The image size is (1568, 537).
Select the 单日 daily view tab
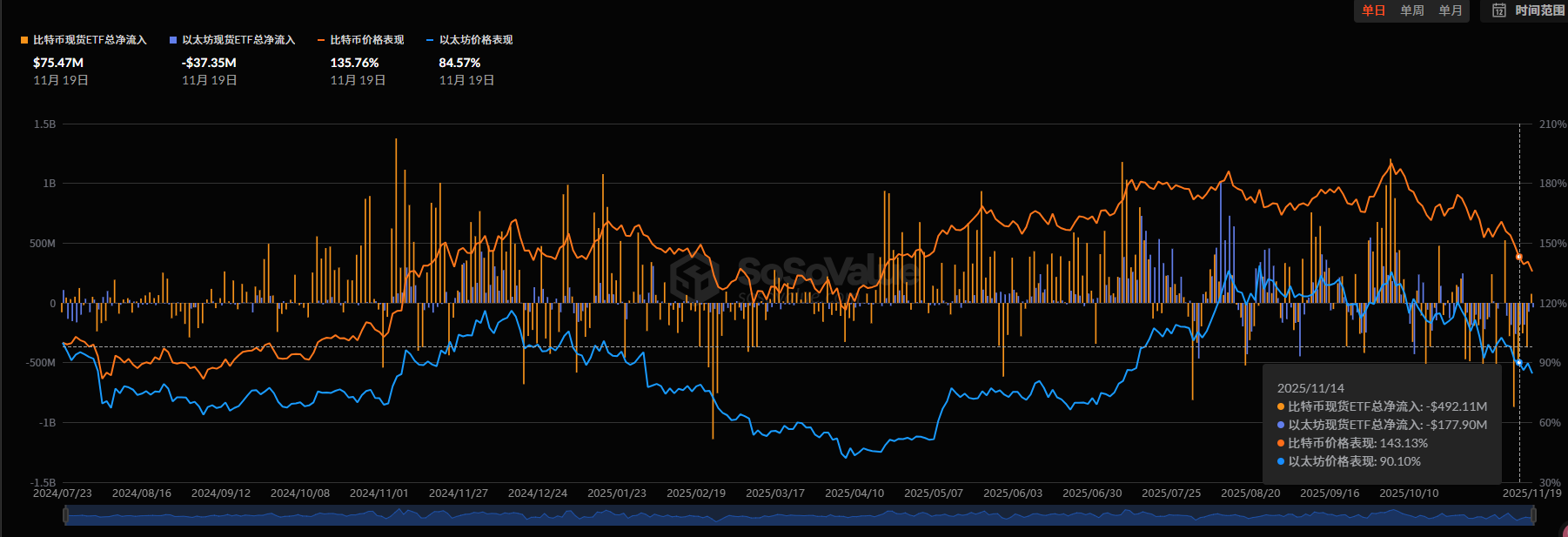click(1374, 10)
